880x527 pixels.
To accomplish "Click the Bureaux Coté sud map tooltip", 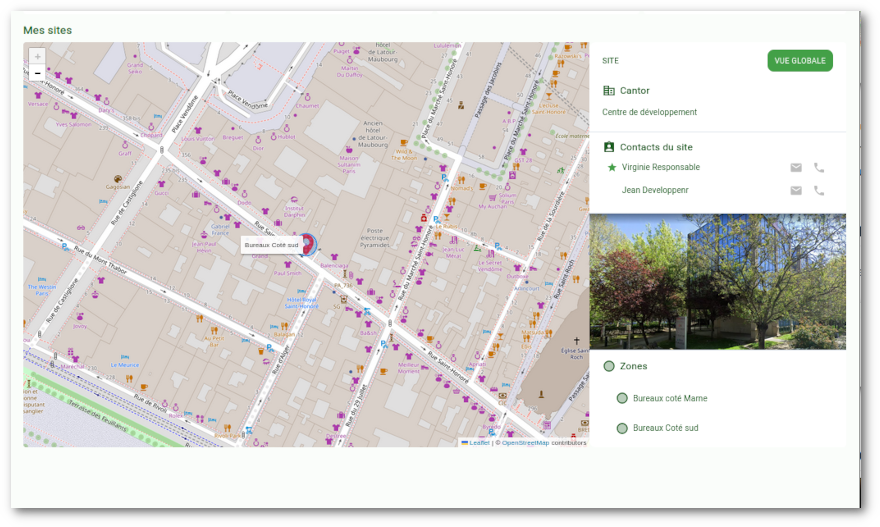I will [271, 245].
